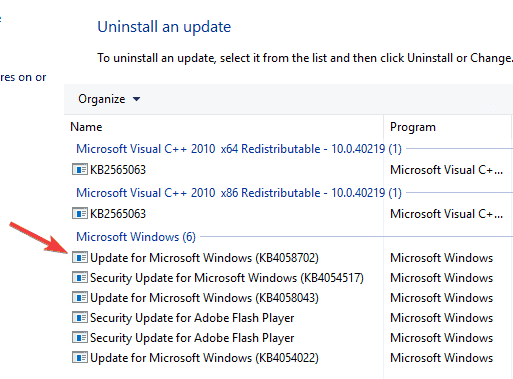Sort list by Program column header

(x=447, y=127)
